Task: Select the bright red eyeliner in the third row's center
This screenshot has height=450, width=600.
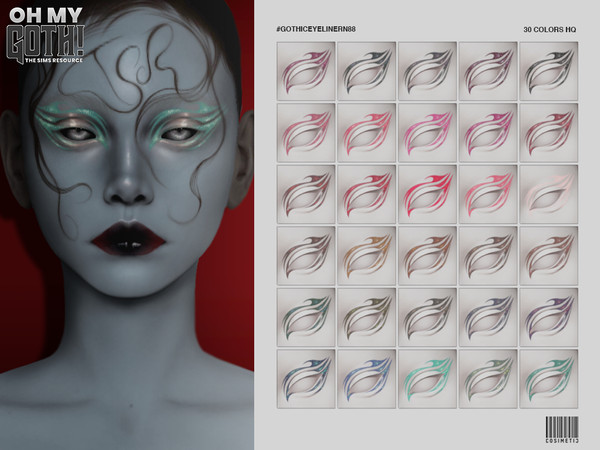Action: click(x=427, y=194)
